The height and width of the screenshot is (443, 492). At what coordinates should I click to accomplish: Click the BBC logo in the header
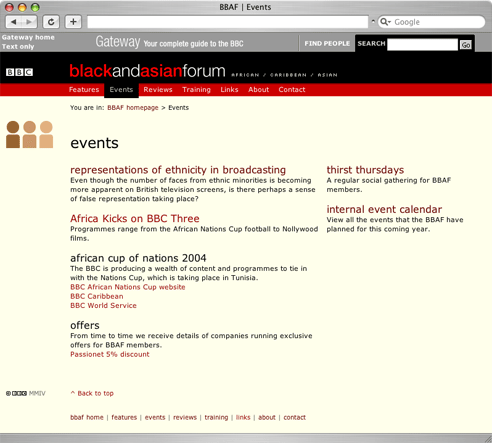19,72
